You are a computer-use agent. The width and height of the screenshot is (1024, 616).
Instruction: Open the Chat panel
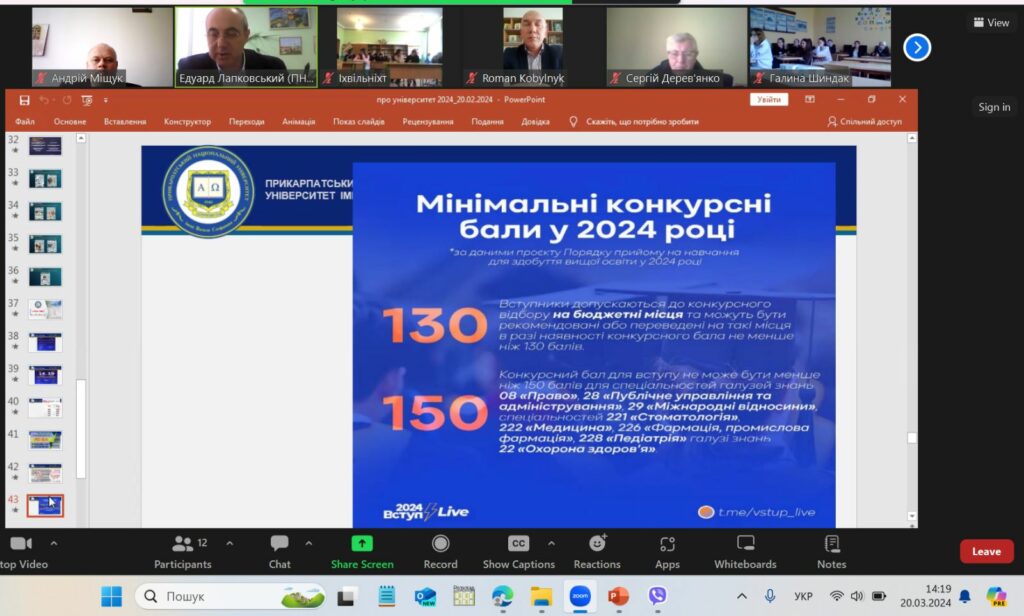(280, 544)
